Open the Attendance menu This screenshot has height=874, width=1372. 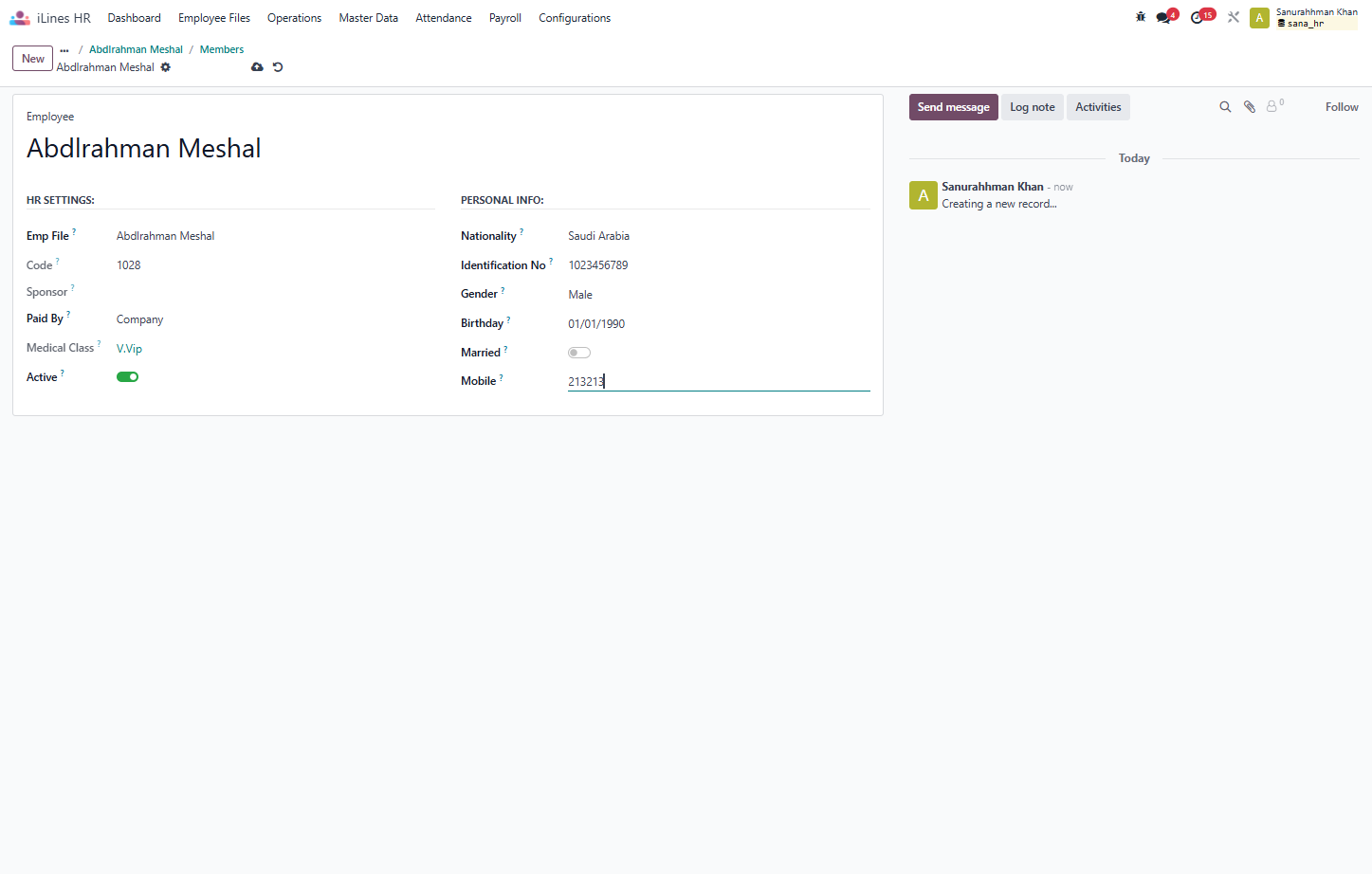[x=444, y=18]
